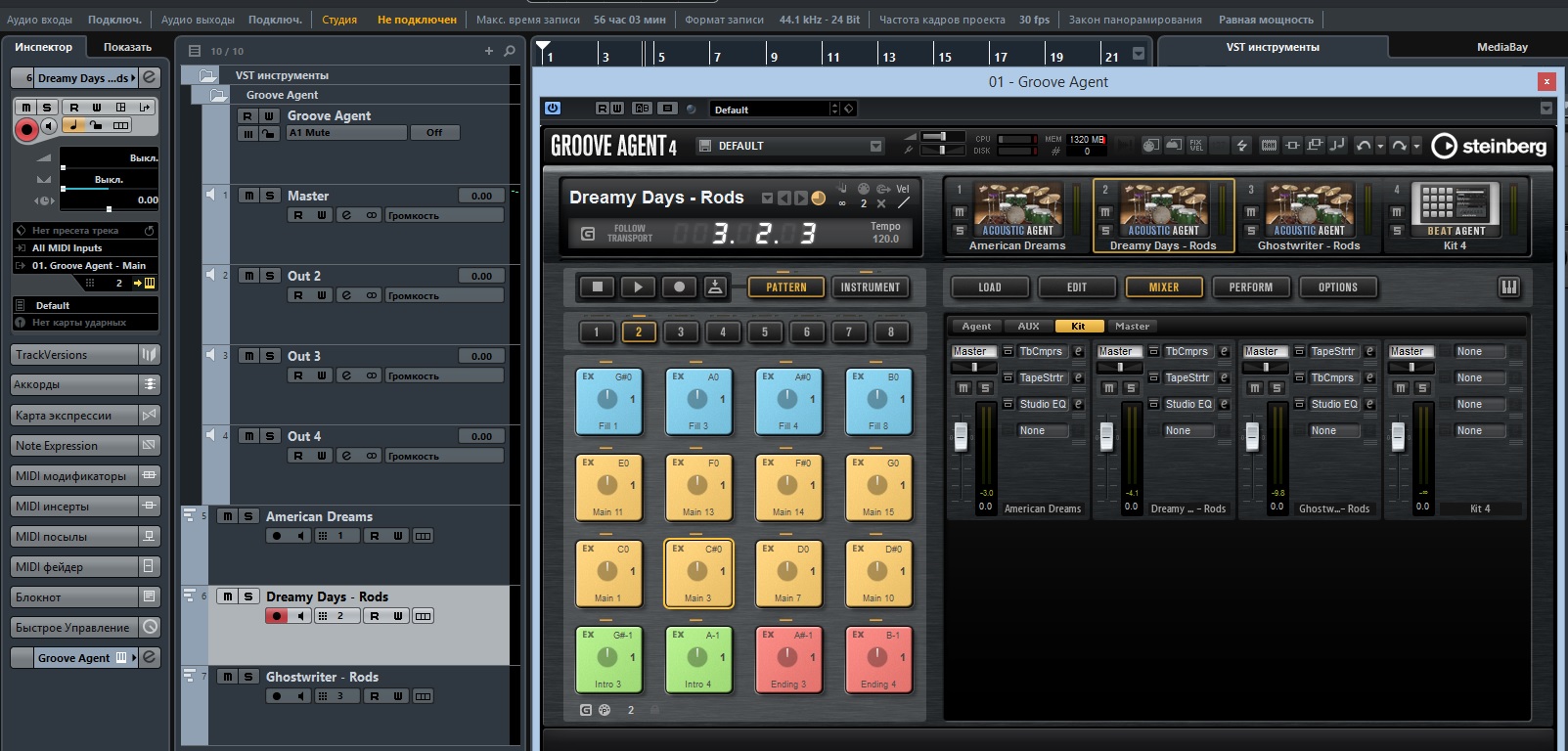Image resolution: width=1568 pixels, height=751 pixels.
Task: Click the add track plus icon
Action: click(489, 51)
